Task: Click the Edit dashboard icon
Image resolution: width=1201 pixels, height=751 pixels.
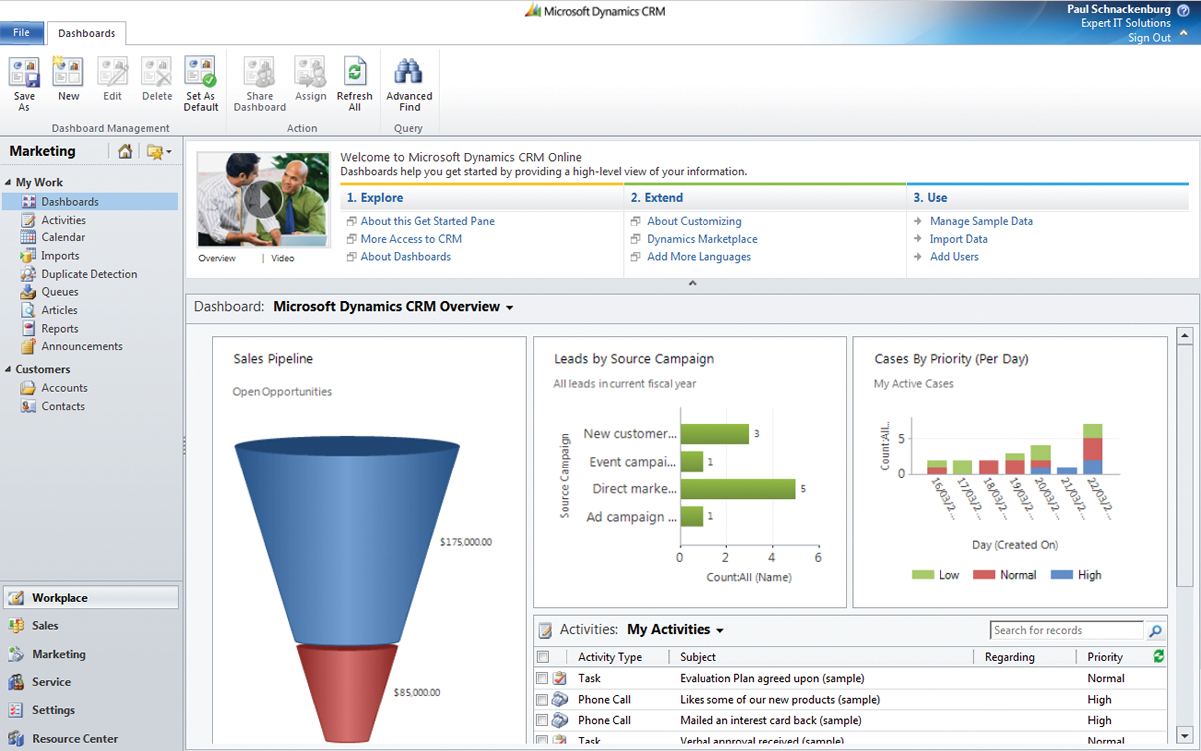Action: coord(112,73)
